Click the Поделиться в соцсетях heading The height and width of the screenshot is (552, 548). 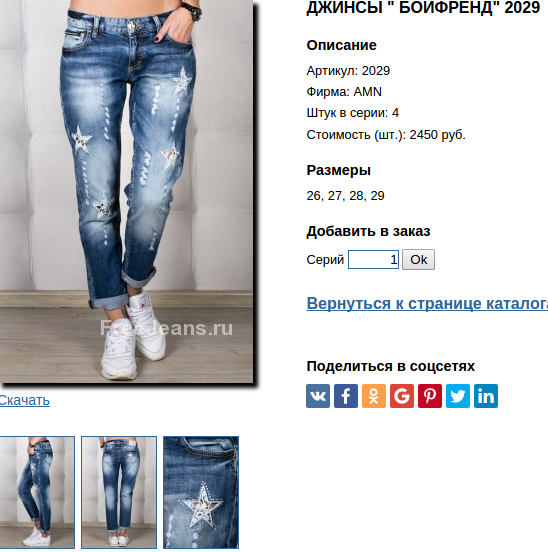pos(390,366)
